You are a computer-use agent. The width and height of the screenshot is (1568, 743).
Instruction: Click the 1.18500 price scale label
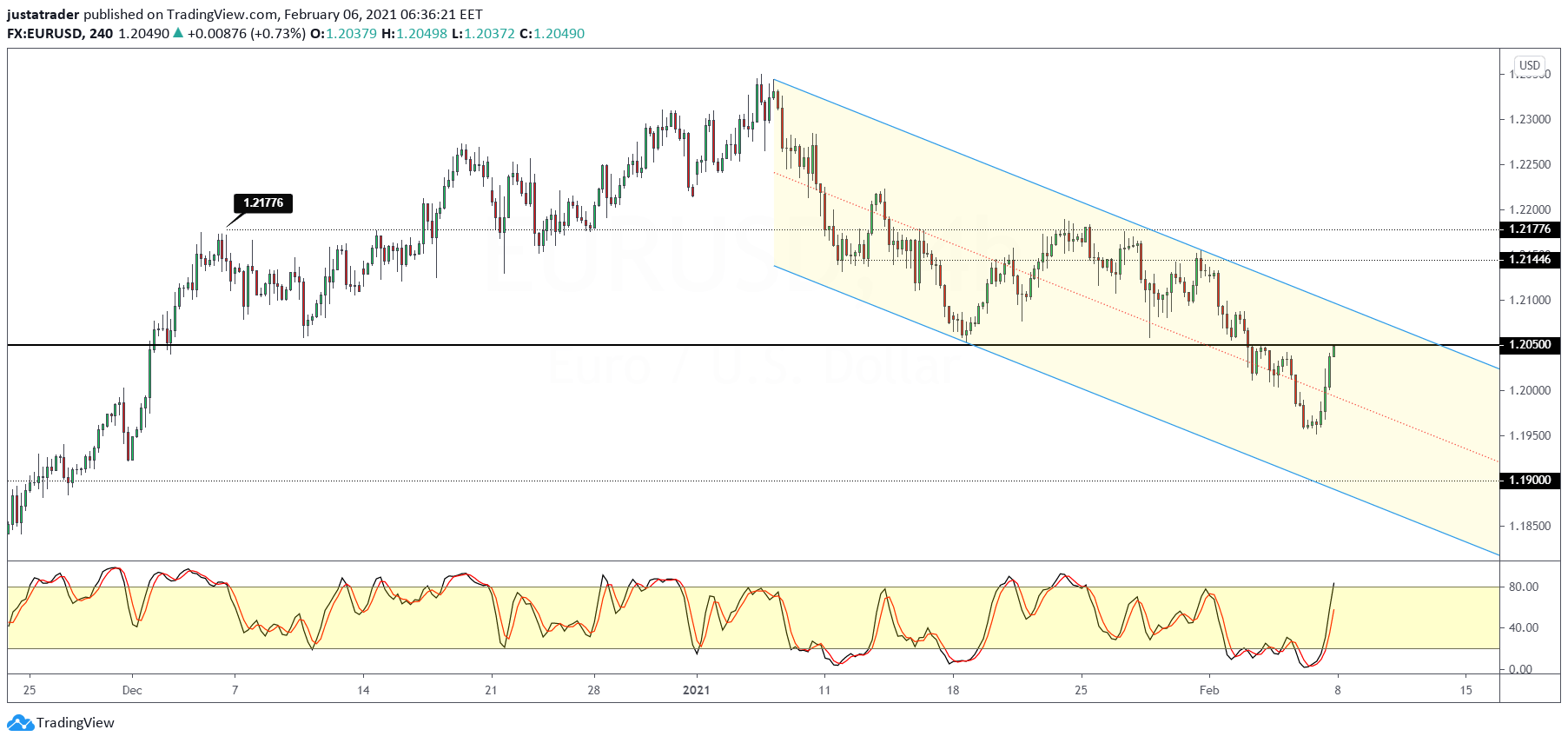coord(1530,527)
